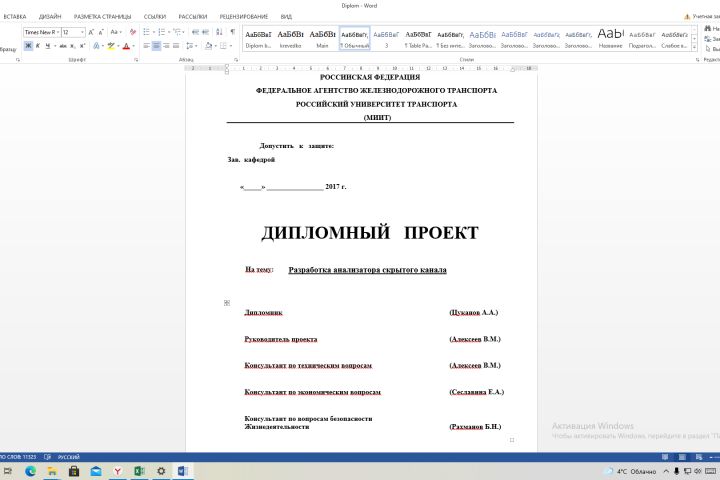Open the ВИД ribbon tab
Image resolution: width=720 pixels, height=480 pixels.
coord(286,17)
